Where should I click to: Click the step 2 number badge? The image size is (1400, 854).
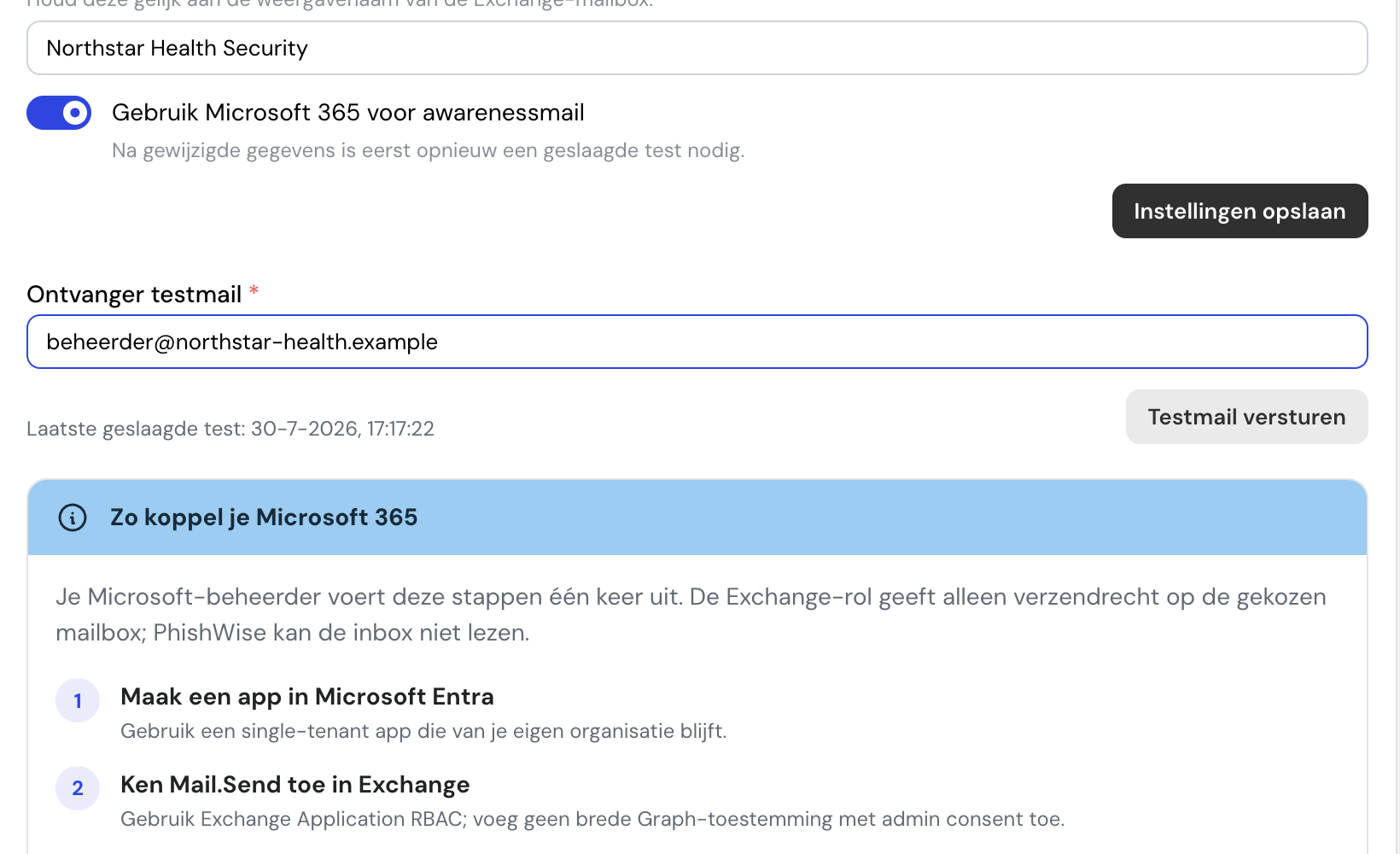click(x=78, y=788)
